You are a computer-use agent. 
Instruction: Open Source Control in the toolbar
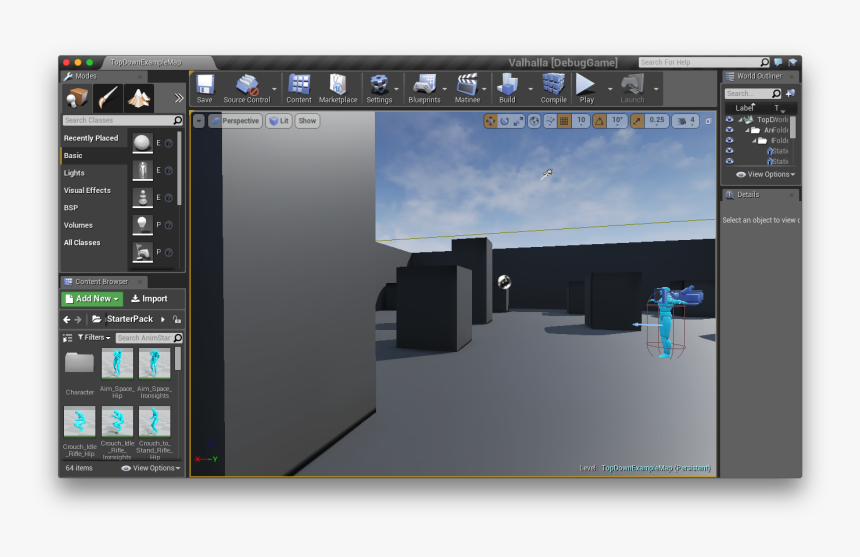point(247,88)
